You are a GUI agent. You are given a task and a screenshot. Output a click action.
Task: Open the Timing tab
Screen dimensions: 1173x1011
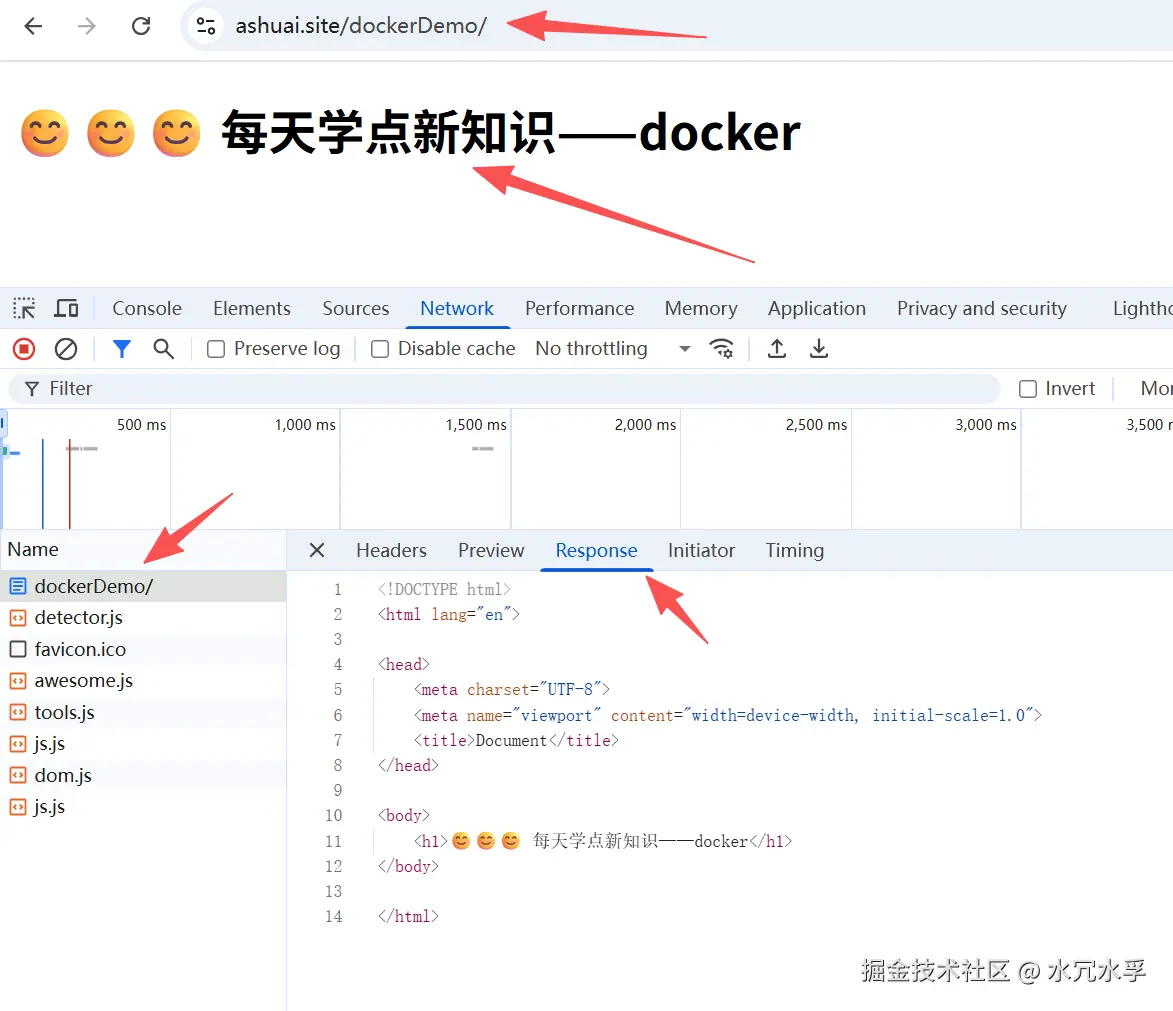click(x=794, y=550)
